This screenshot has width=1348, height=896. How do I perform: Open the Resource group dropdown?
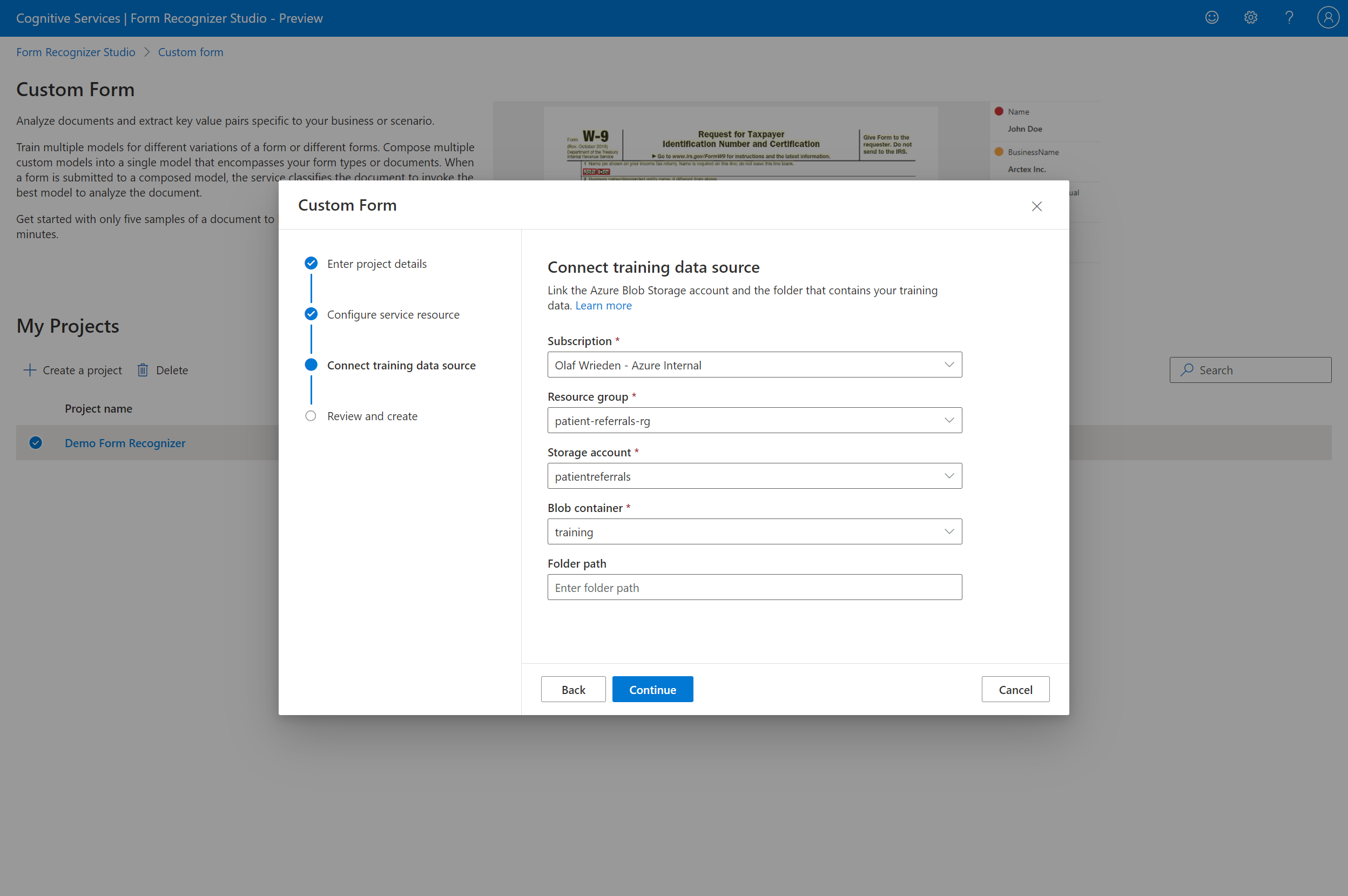coord(754,421)
